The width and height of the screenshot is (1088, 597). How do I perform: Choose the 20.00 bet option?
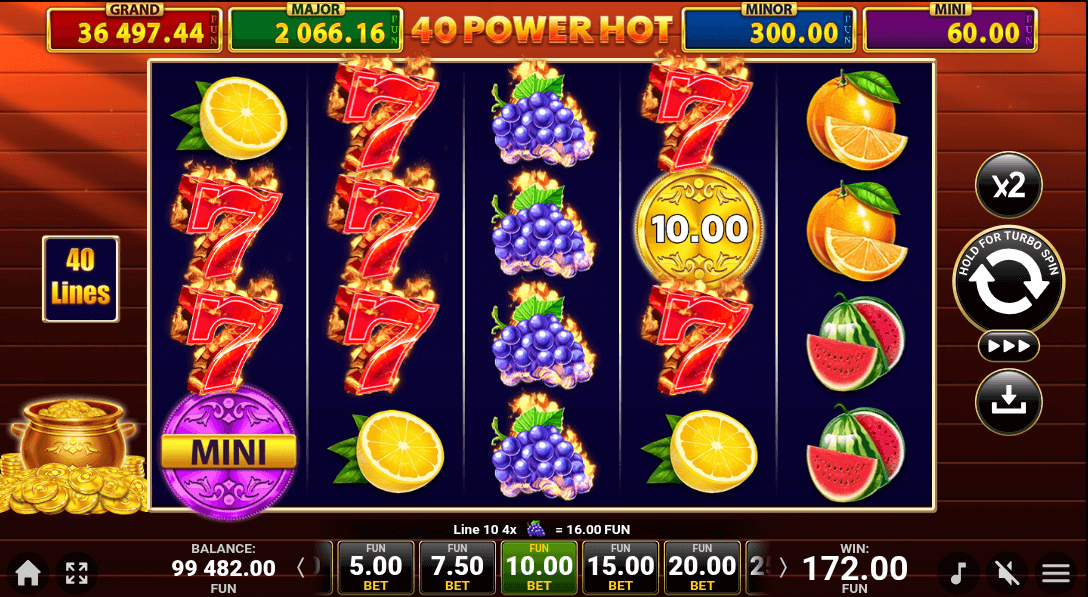[702, 568]
